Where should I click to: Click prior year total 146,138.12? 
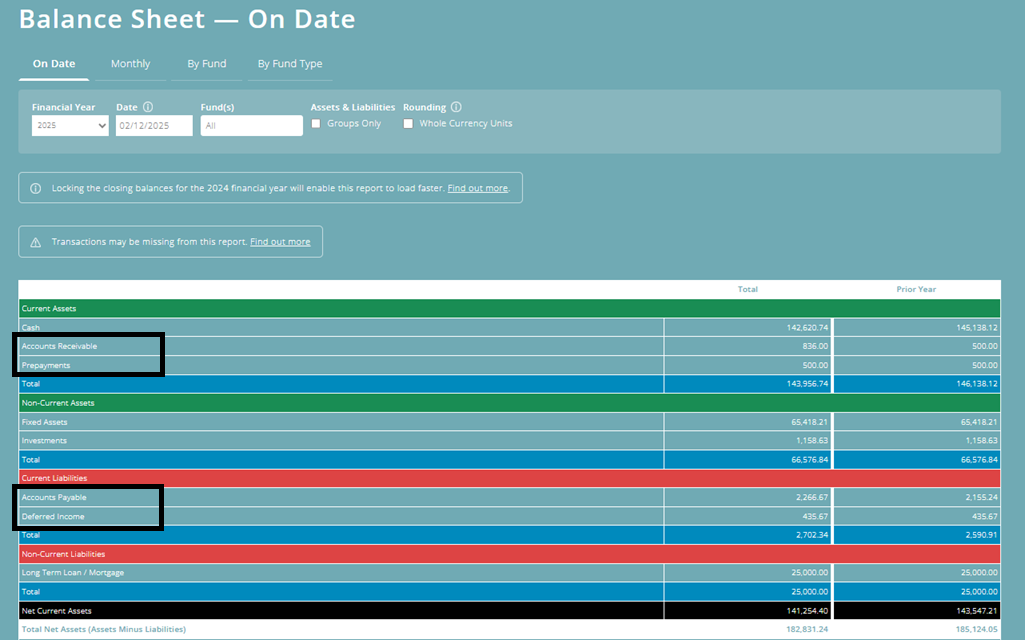click(977, 384)
